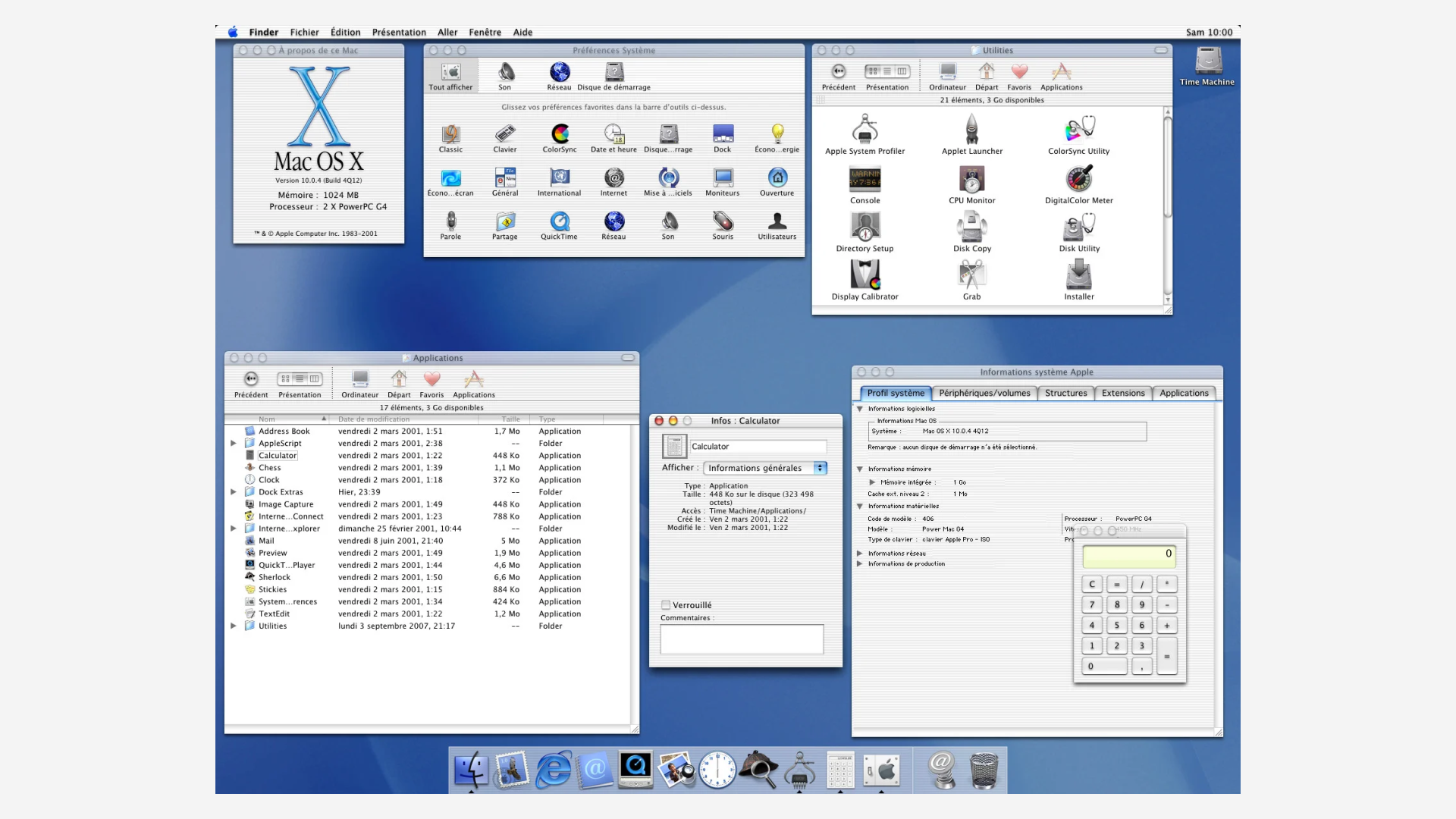Toggle the Verrouillé checkbox
Screen dimensions: 1456x819
click(x=666, y=605)
